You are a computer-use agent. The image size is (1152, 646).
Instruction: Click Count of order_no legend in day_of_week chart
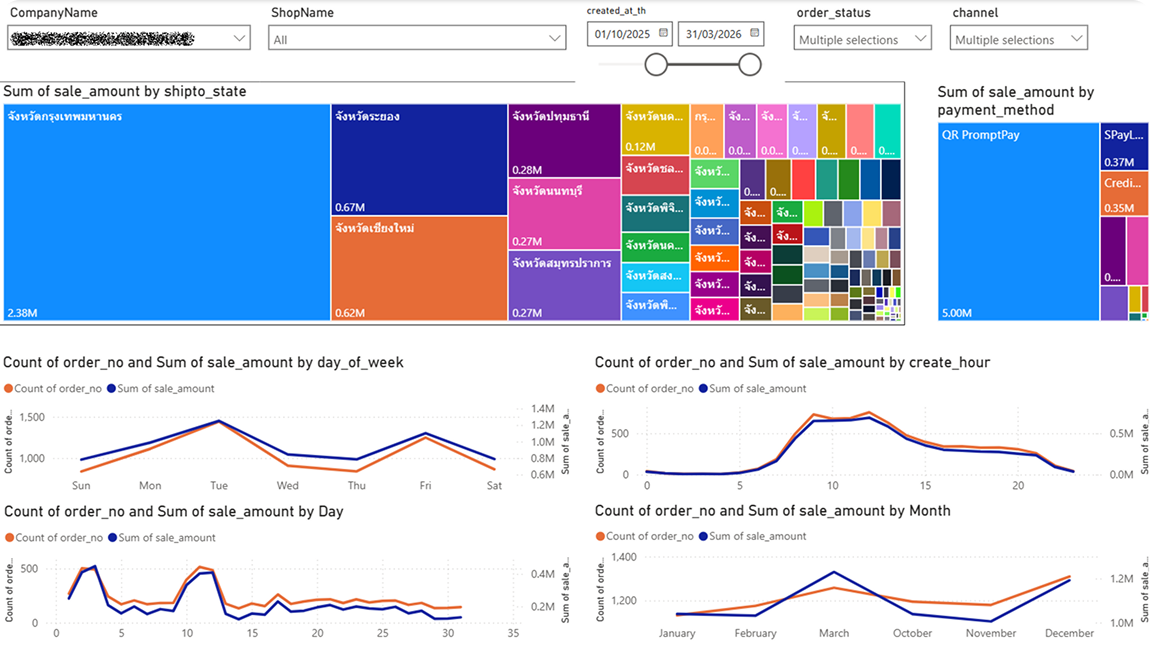[x=53, y=388]
